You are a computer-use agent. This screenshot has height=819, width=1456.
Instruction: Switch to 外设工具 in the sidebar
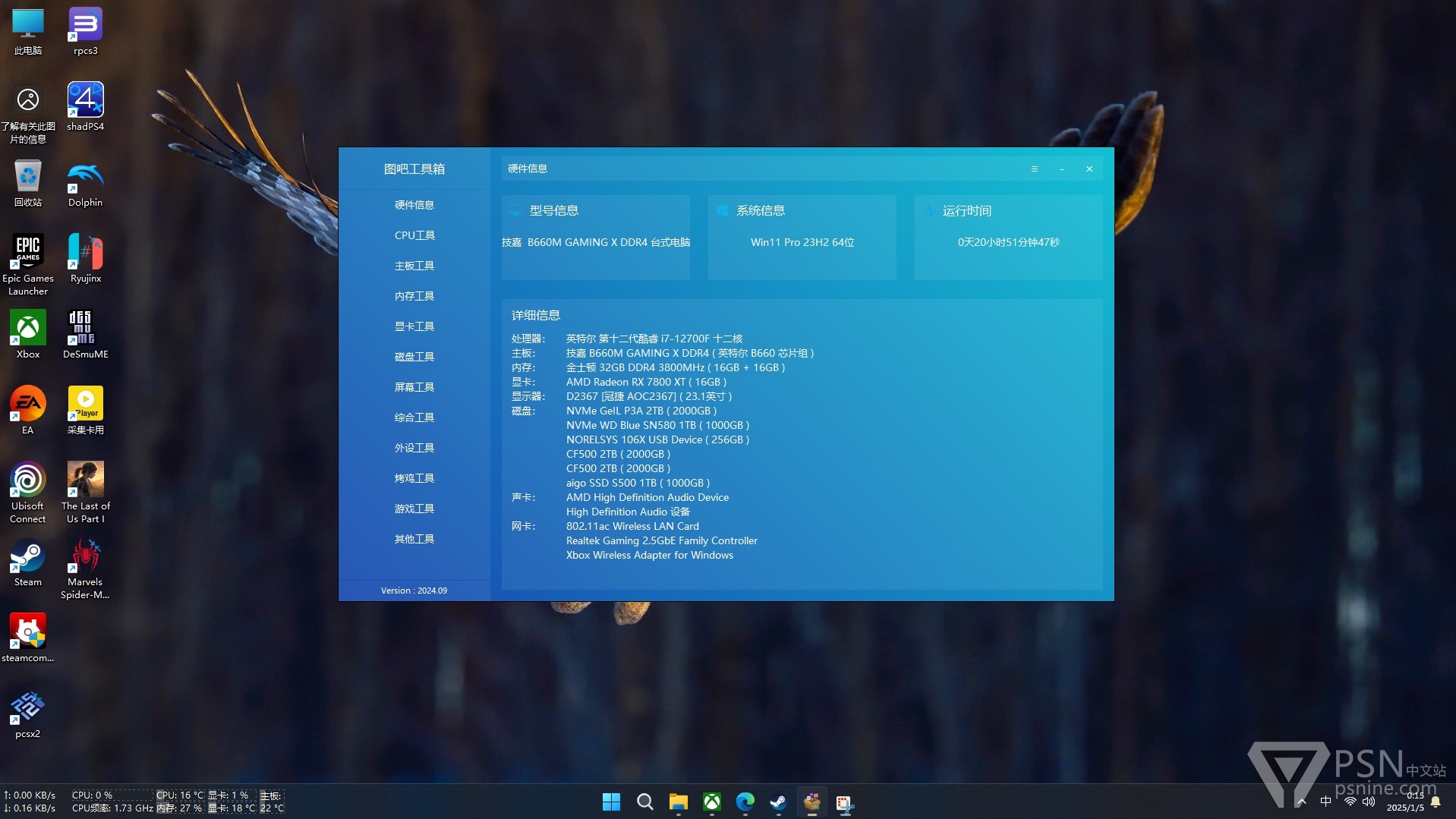coord(414,448)
